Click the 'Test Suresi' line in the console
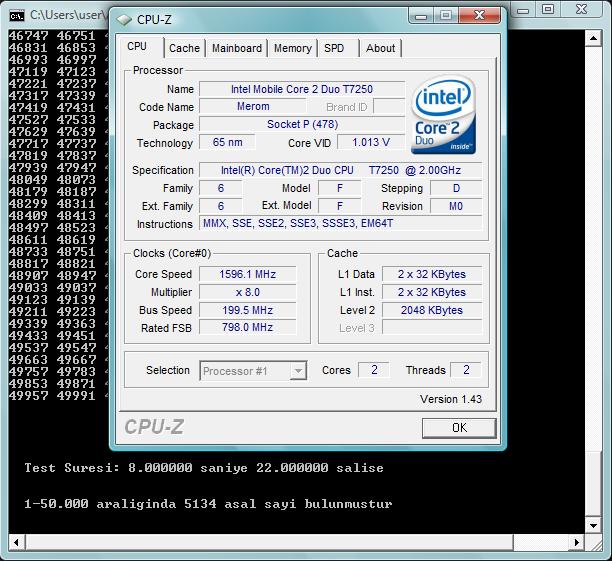612x561 pixels. (204, 468)
